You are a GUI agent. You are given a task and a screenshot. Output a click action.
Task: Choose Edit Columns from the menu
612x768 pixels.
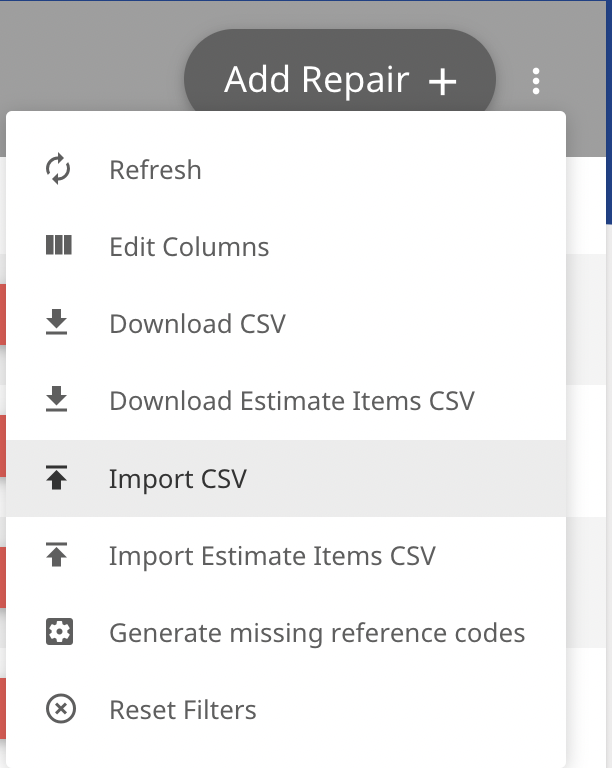tap(286, 246)
